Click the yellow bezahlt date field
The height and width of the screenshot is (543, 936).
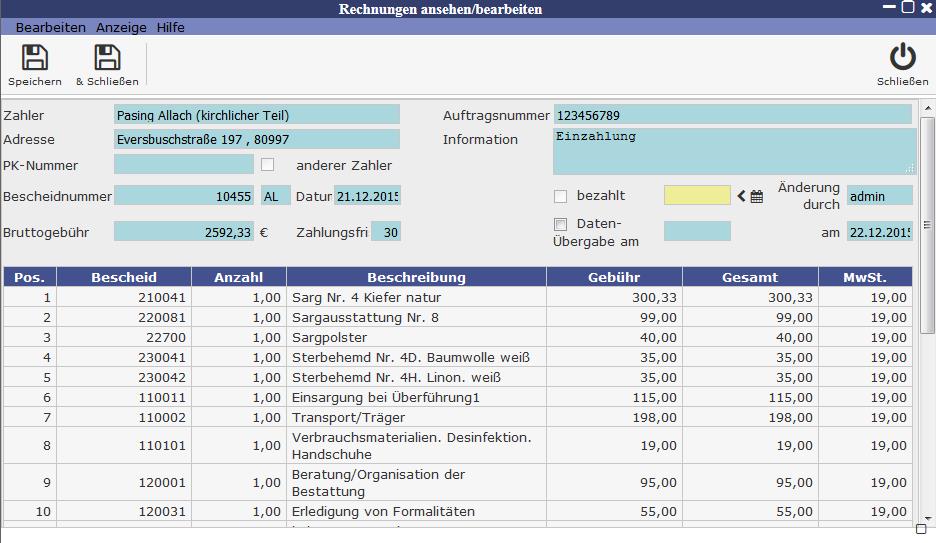(697, 196)
